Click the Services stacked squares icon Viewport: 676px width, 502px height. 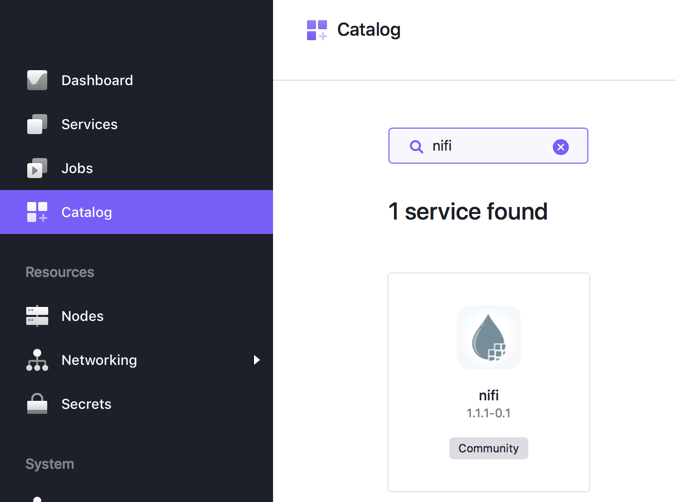37,124
